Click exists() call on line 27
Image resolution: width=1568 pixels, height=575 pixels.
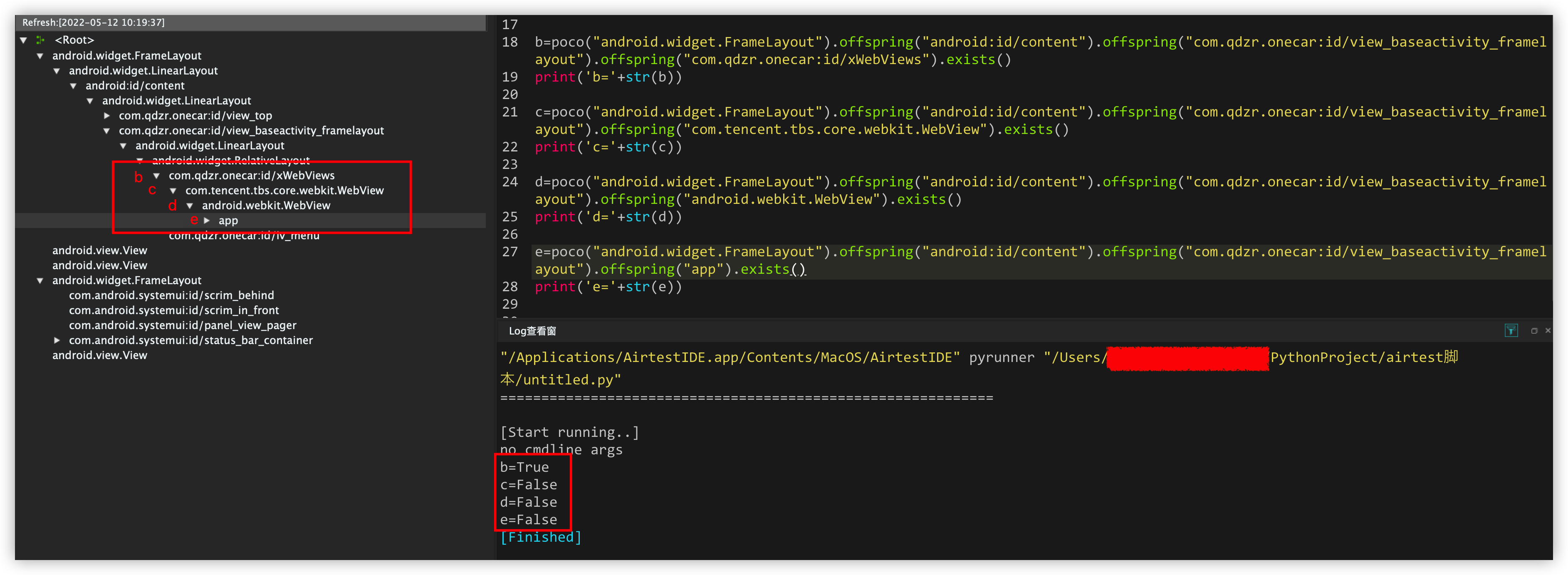(x=772, y=269)
